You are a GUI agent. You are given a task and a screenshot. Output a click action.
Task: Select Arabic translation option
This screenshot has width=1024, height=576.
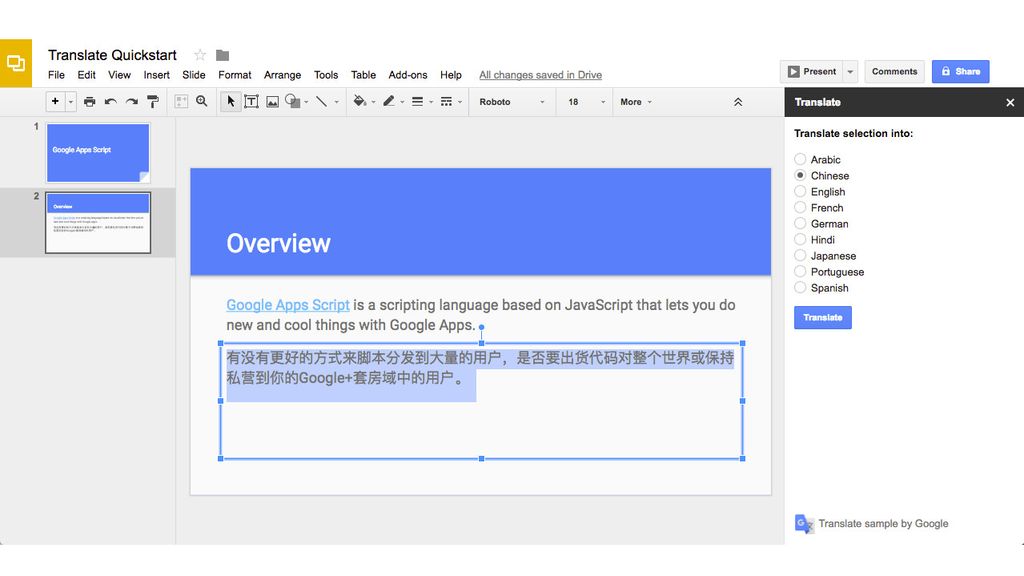[800, 159]
